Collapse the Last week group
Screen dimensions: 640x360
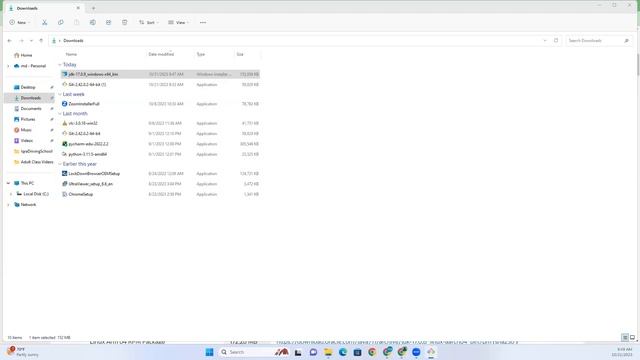coord(60,94)
